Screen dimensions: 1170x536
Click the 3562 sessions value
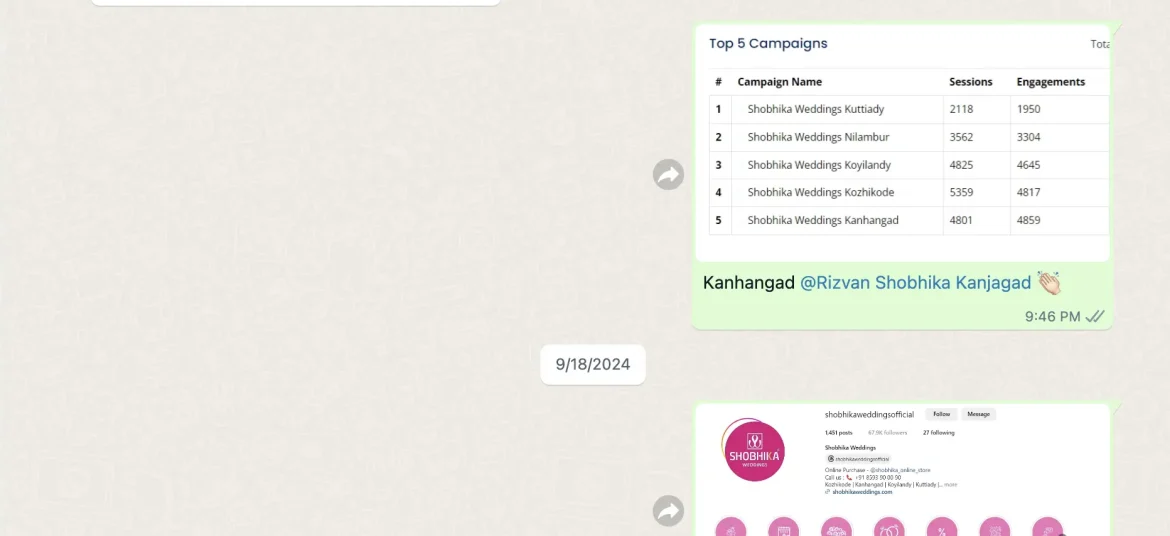point(961,137)
